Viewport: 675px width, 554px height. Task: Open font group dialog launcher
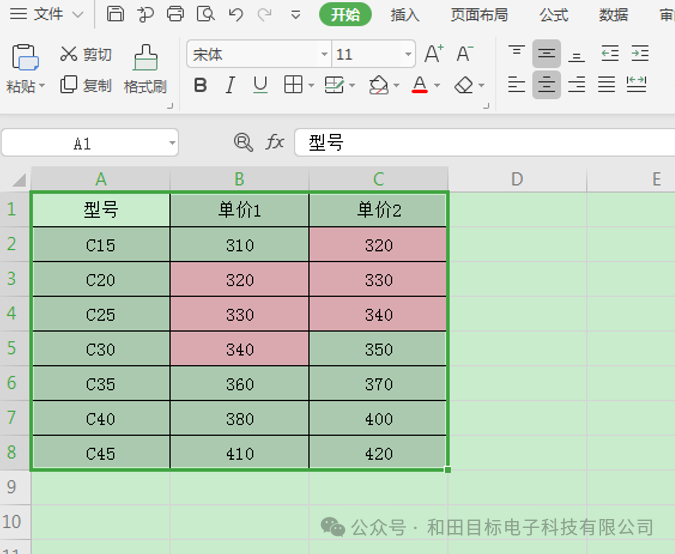pyautogui.click(x=486, y=105)
